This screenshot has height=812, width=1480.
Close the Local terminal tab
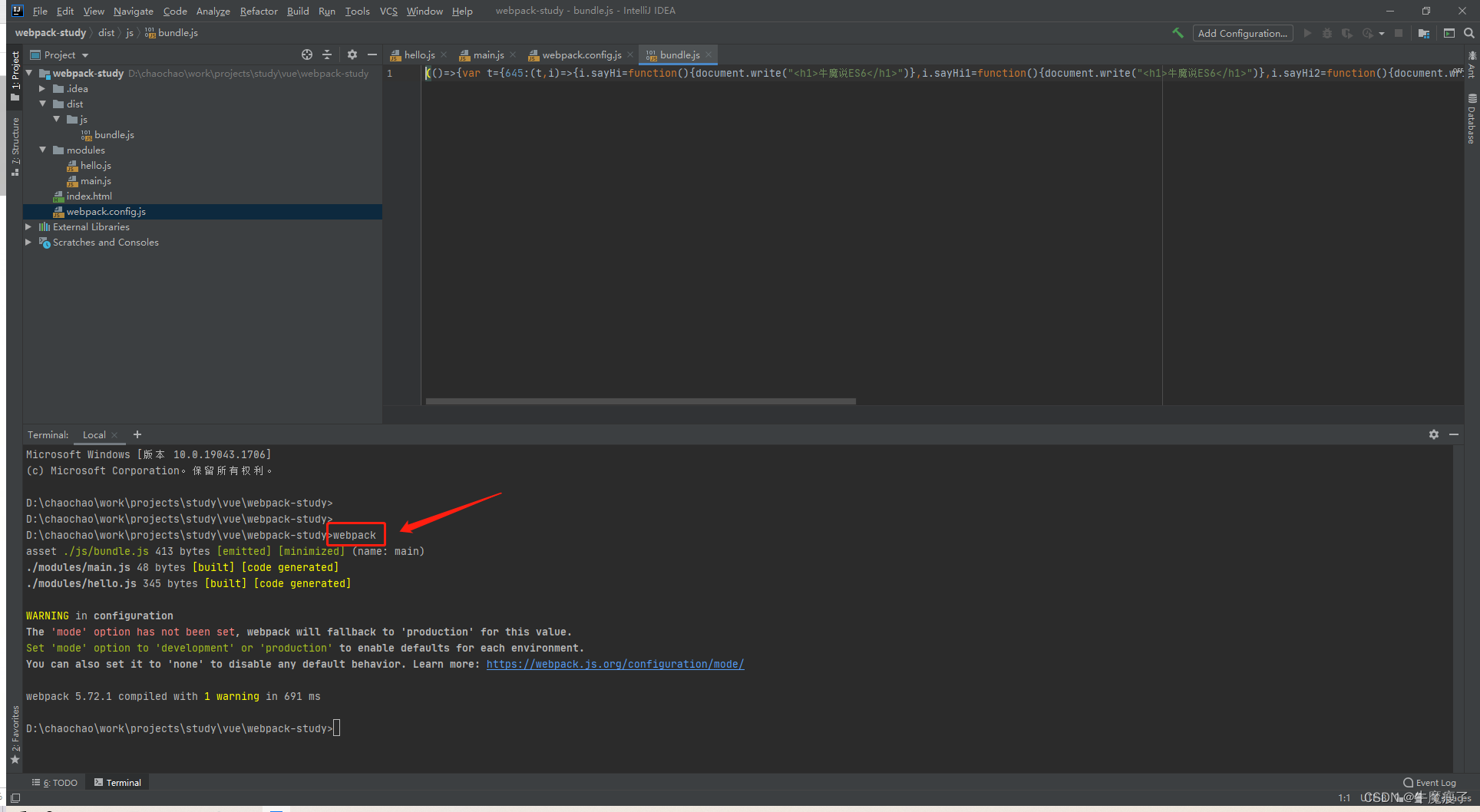115,435
